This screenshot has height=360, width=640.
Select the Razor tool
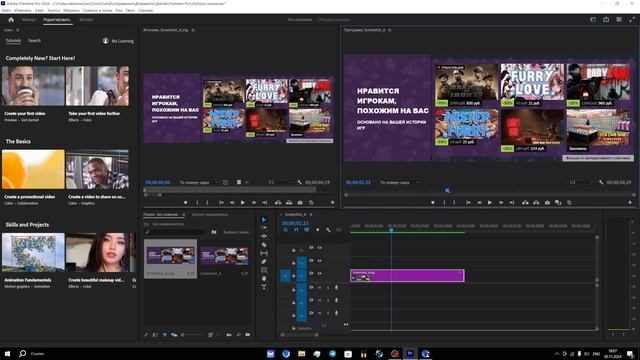coord(264,245)
